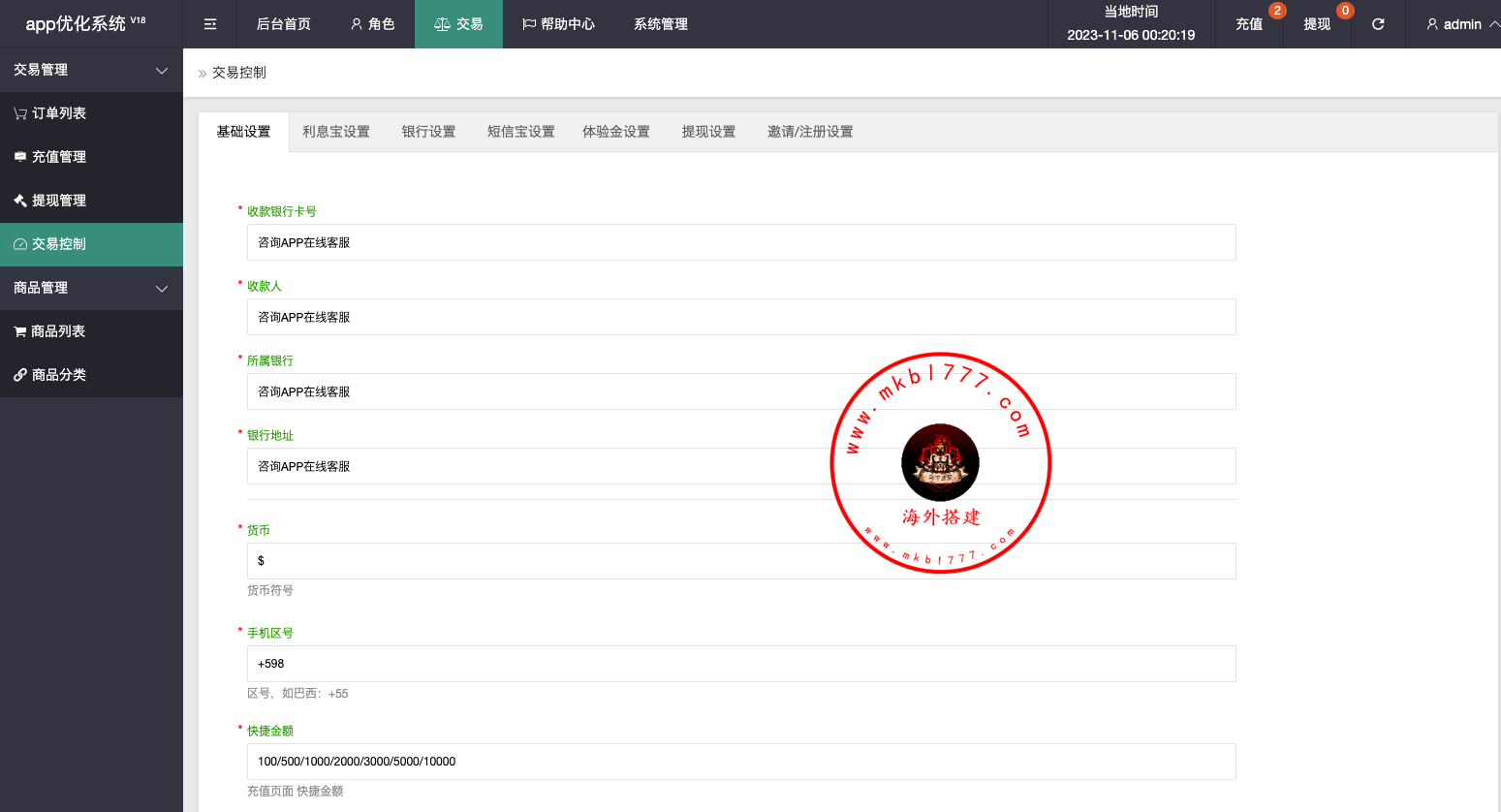This screenshot has width=1501, height=812.
Task: Focus the 快捷金额 input field
Action: coord(741,762)
